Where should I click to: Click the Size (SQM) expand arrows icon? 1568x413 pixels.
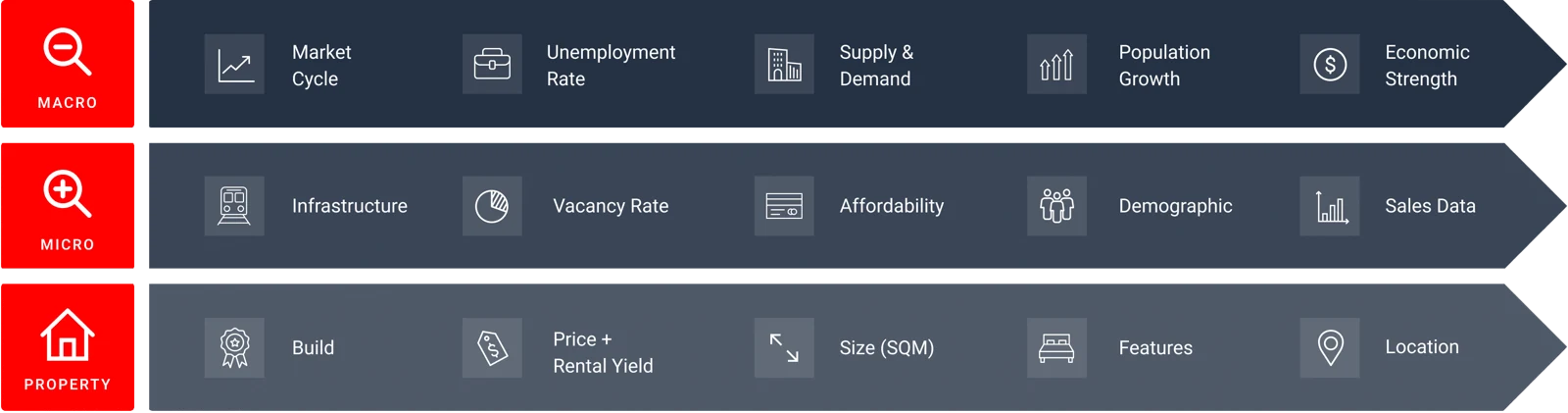tap(784, 347)
